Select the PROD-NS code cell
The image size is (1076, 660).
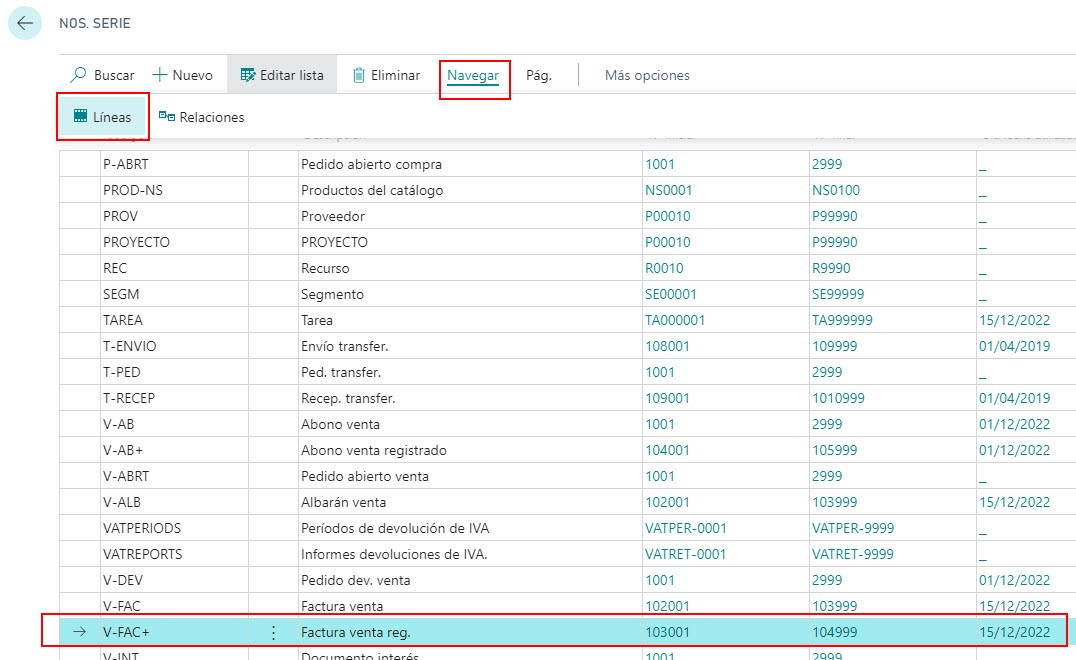click(132, 190)
